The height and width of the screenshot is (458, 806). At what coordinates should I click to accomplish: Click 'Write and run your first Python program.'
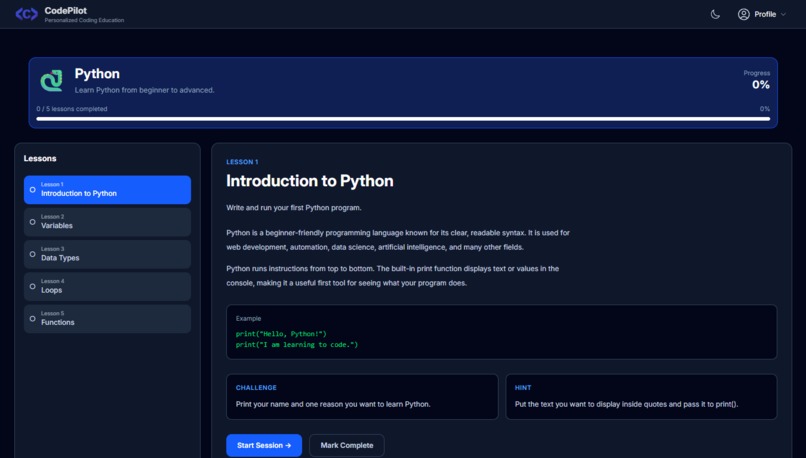[x=294, y=208]
